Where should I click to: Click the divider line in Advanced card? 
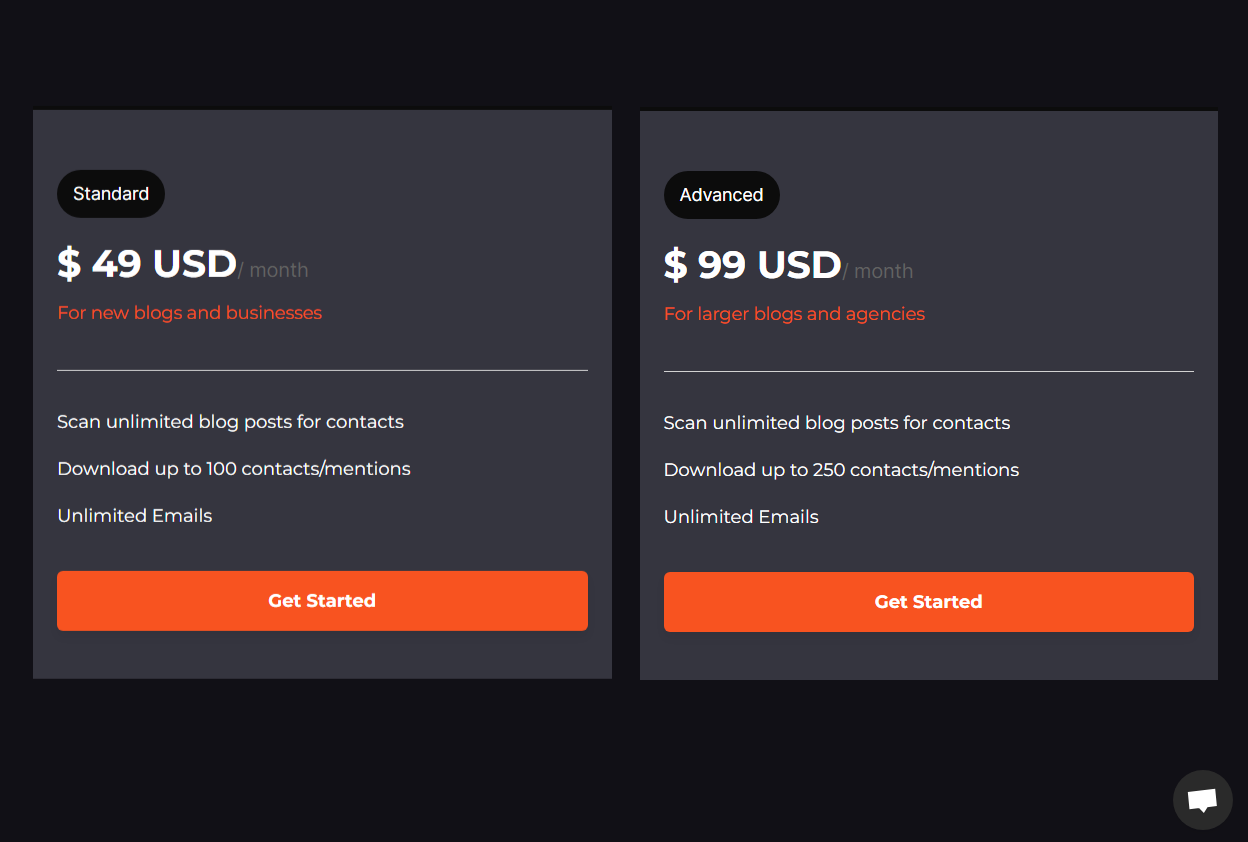[928, 371]
